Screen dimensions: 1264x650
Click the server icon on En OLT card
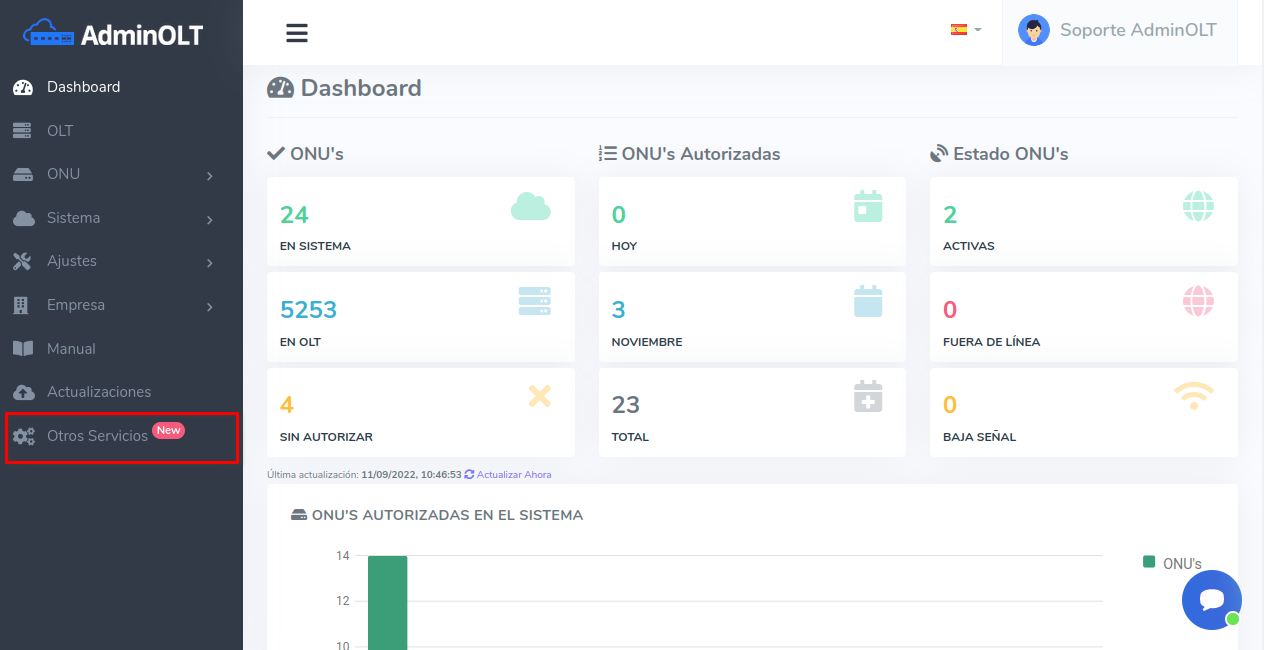tap(534, 301)
